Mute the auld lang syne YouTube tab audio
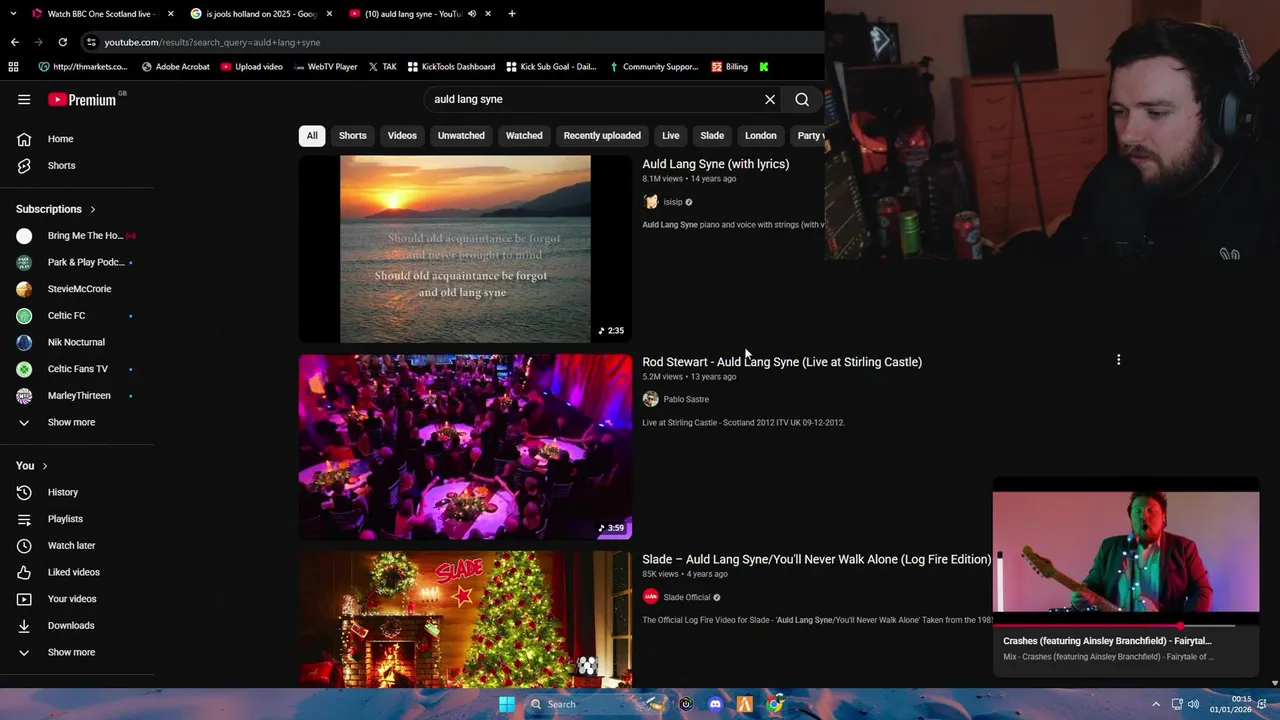Image resolution: width=1280 pixels, height=720 pixels. [472, 14]
